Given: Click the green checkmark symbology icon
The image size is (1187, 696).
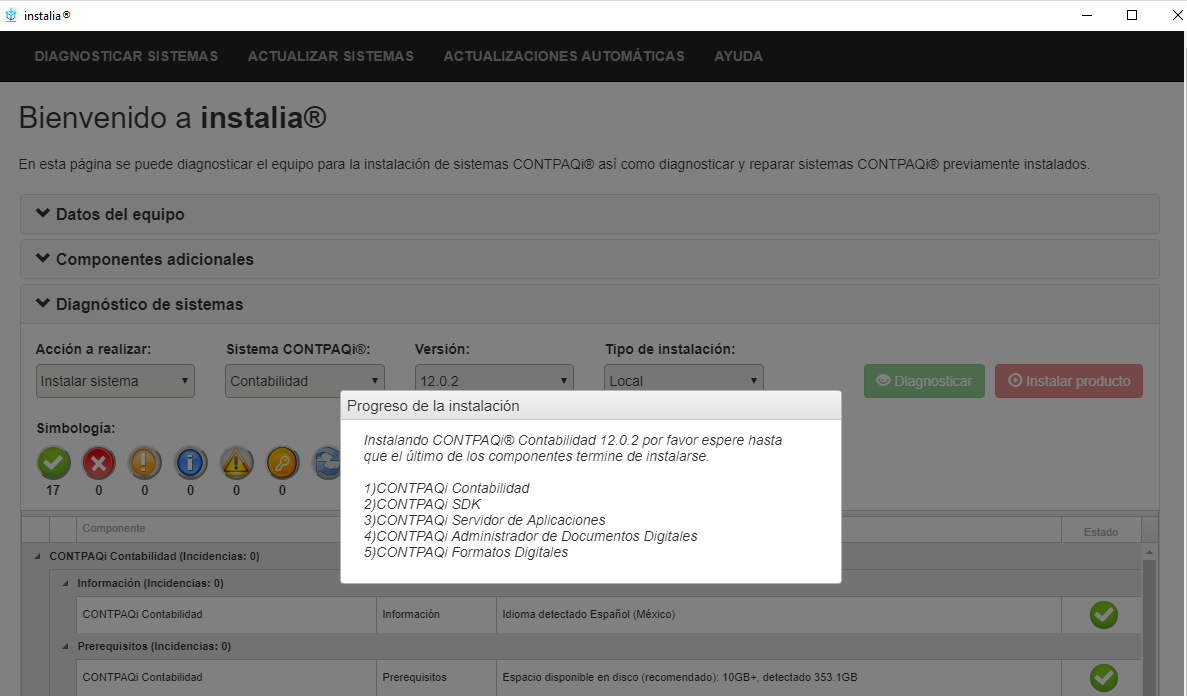Looking at the screenshot, I should [x=54, y=462].
